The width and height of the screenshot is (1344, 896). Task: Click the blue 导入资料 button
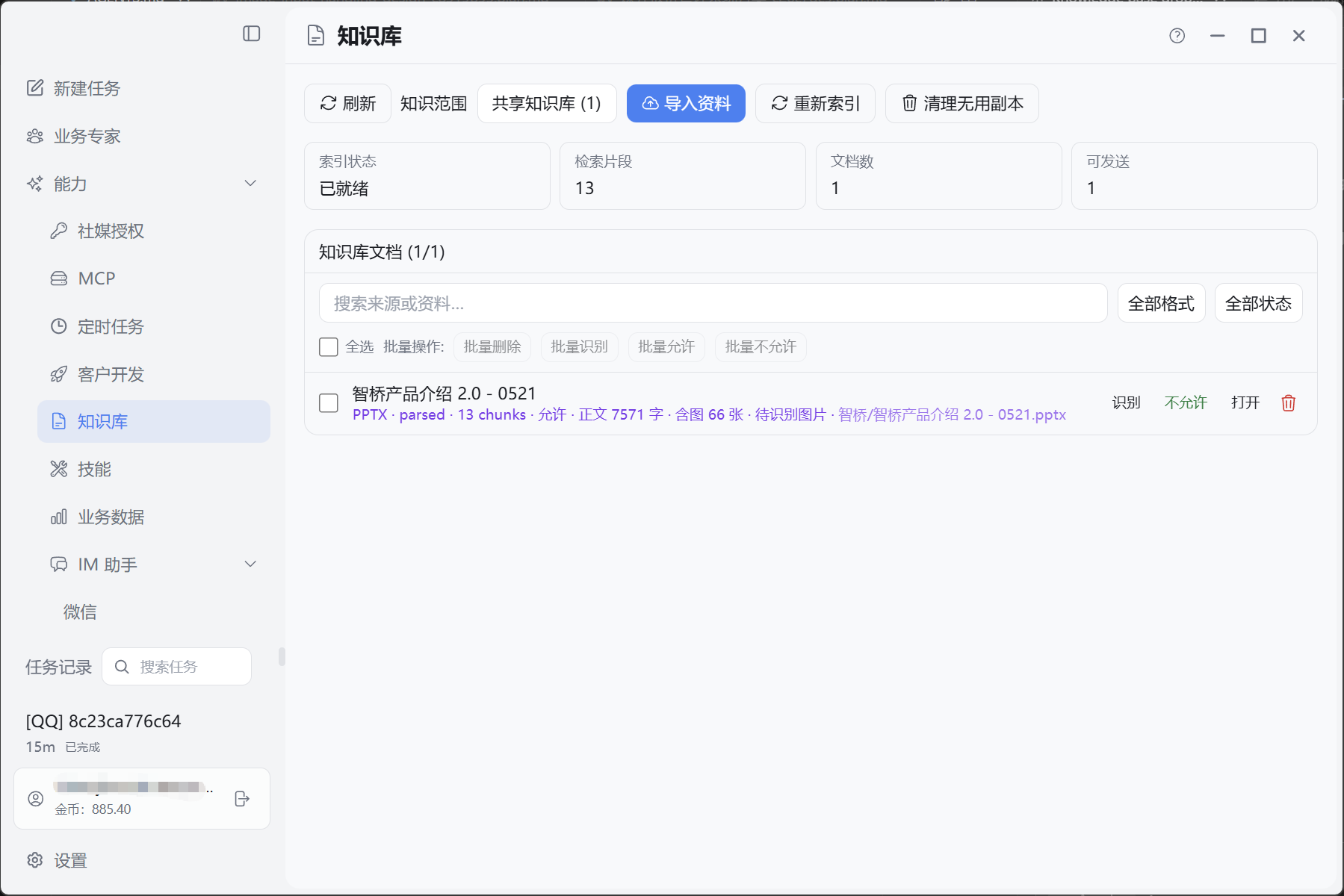686,103
